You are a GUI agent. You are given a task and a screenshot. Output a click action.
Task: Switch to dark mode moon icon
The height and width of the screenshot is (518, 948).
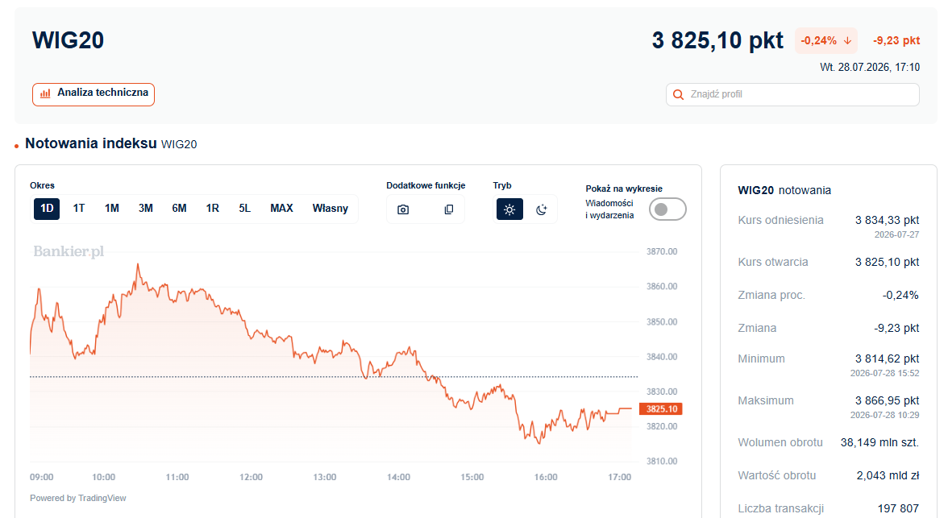[x=541, y=210]
